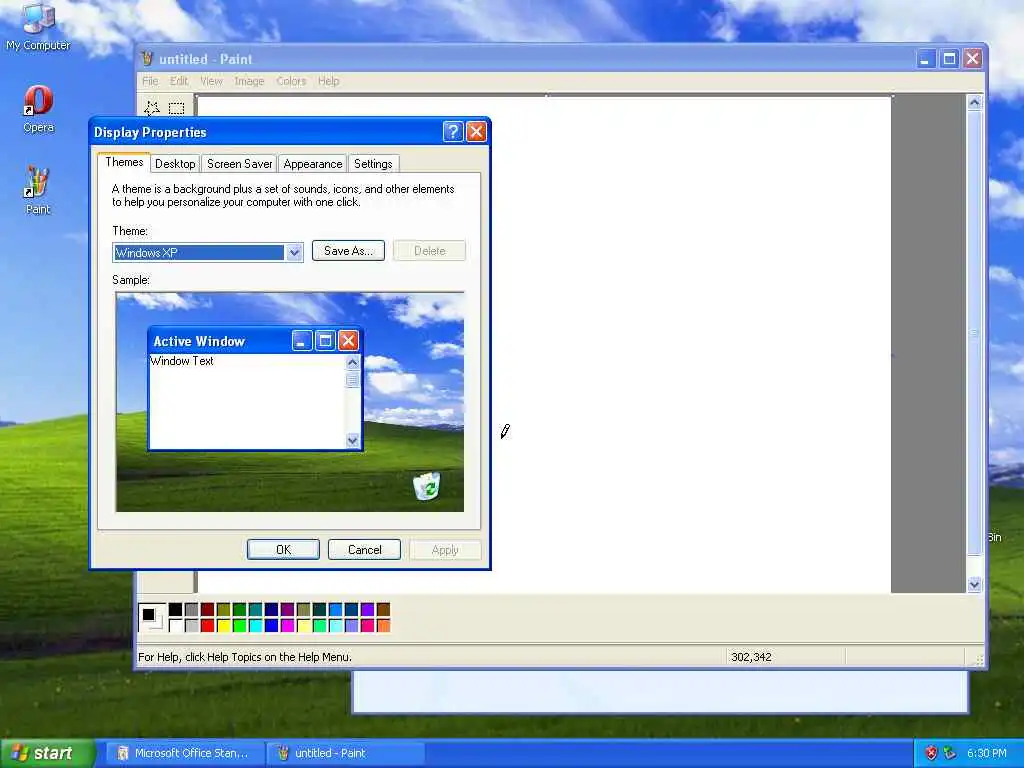
Task: Open My Computer desktop icon
Action: pos(38,27)
